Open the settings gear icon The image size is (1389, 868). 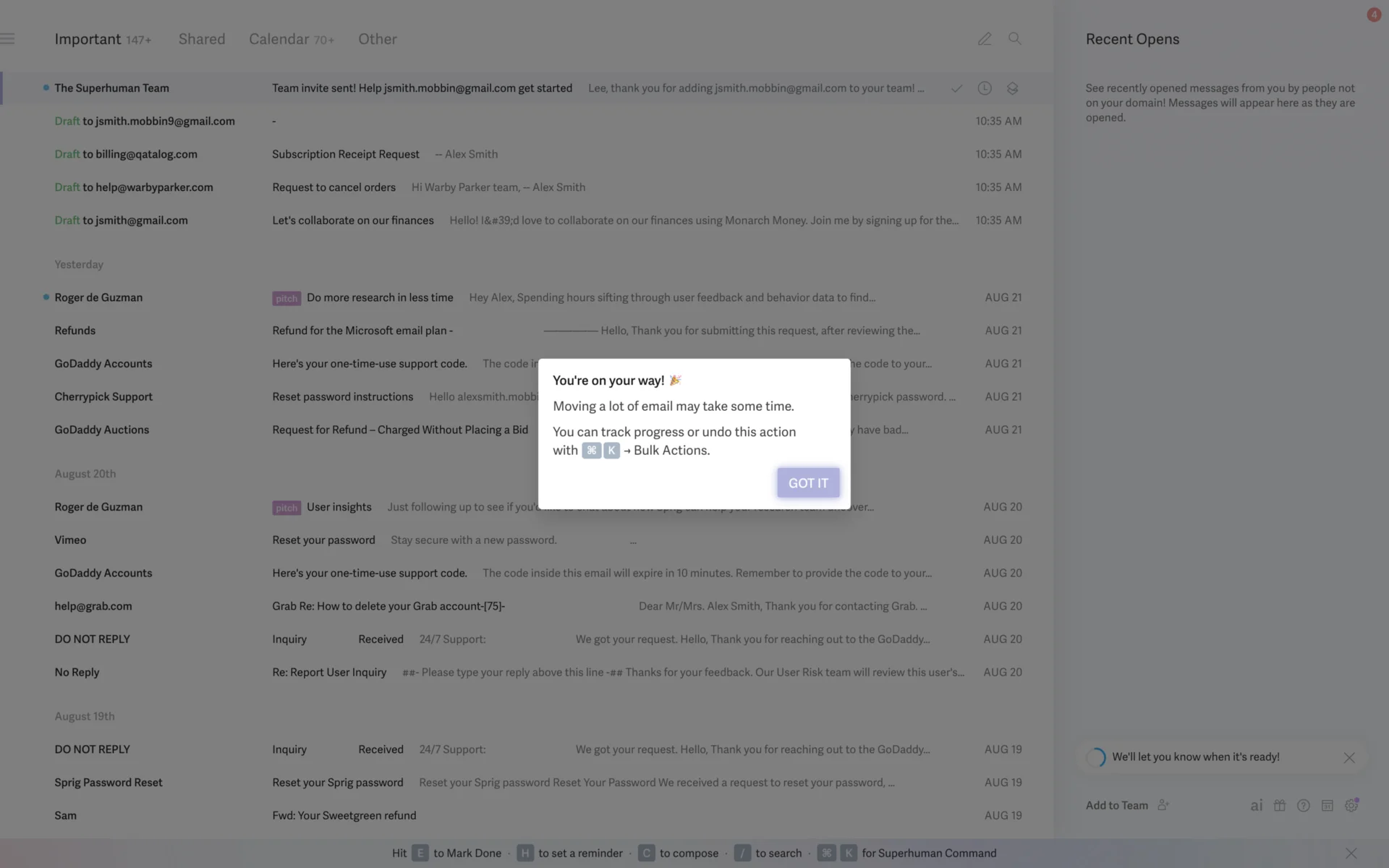pos(1351,805)
